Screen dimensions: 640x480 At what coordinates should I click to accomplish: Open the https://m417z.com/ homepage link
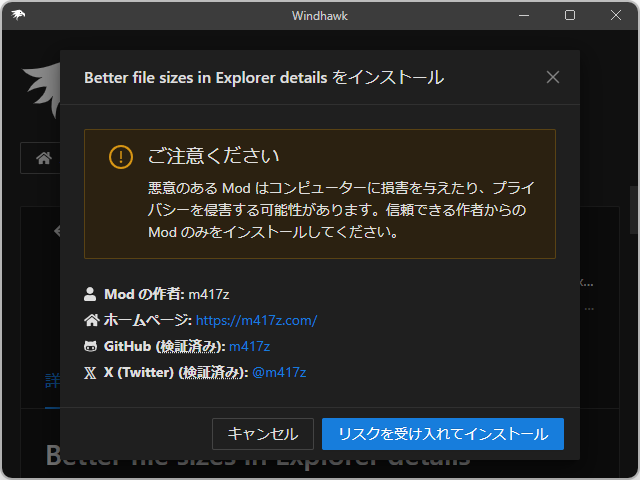[256, 320]
